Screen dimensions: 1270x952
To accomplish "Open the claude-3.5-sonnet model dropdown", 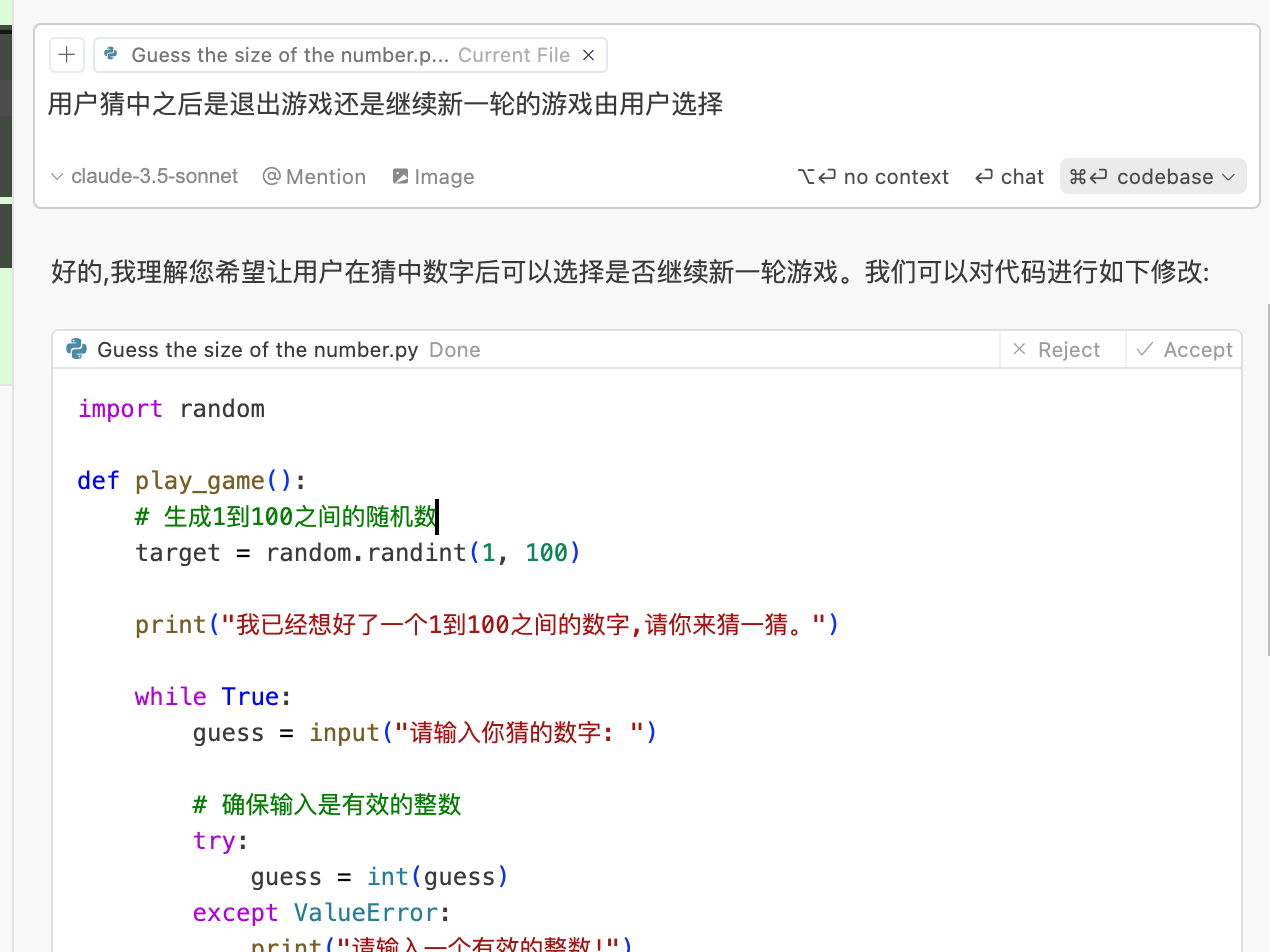I will pyautogui.click(x=154, y=176).
